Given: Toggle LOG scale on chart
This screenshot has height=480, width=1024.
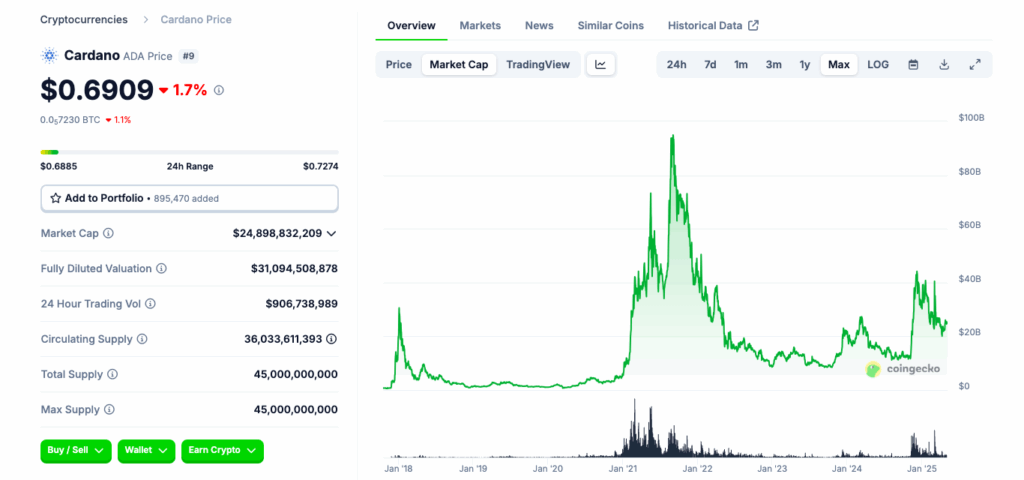Looking at the screenshot, I should point(878,65).
